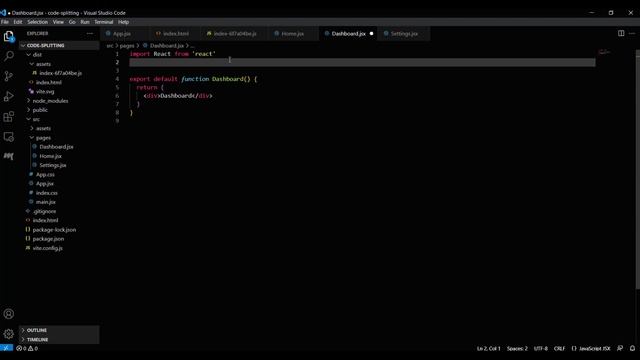Click UTF-8 encoding in status bar
The height and width of the screenshot is (360, 640).
click(541, 348)
